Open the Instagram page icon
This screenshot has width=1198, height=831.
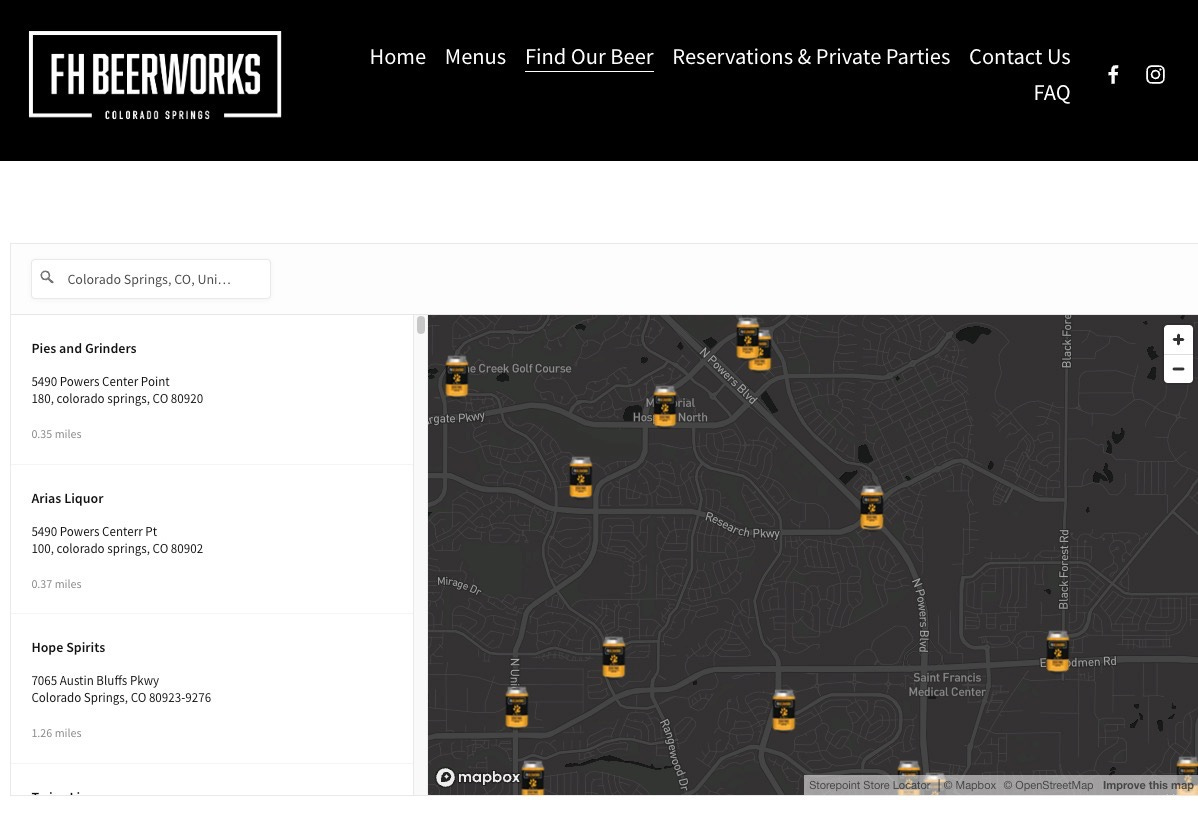pos(1155,74)
